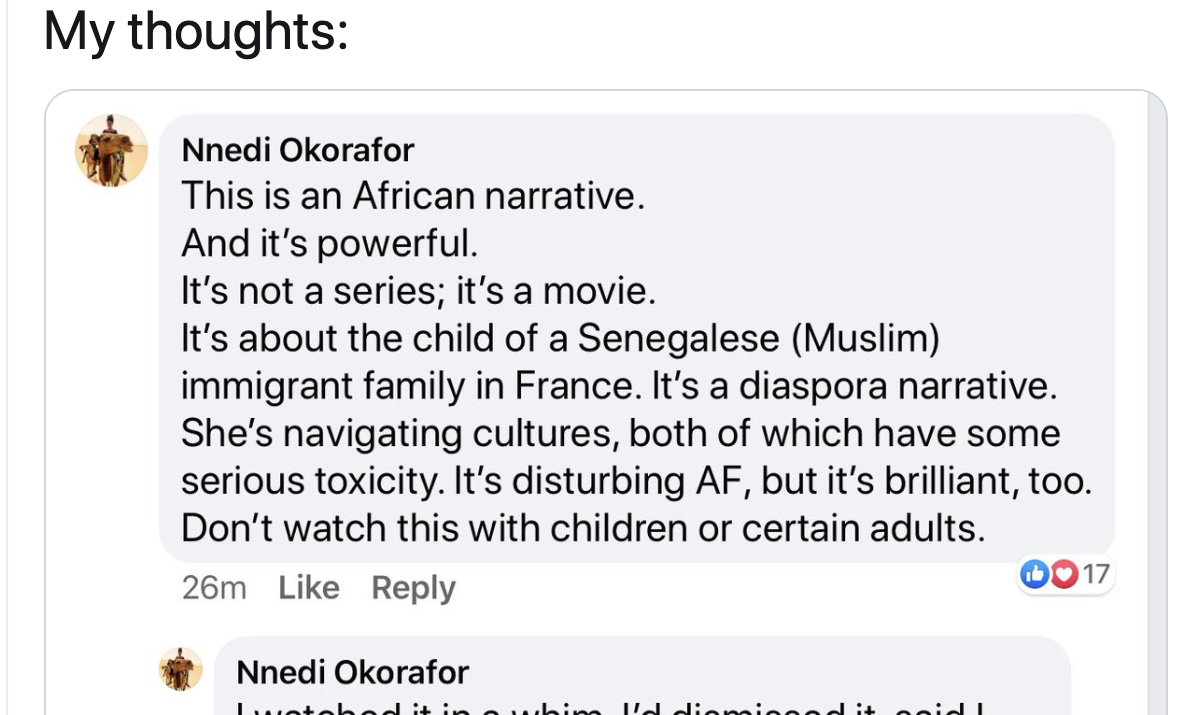The image size is (1204, 715).
Task: Like the first Nnedi Okorafor comment
Action: (x=308, y=588)
